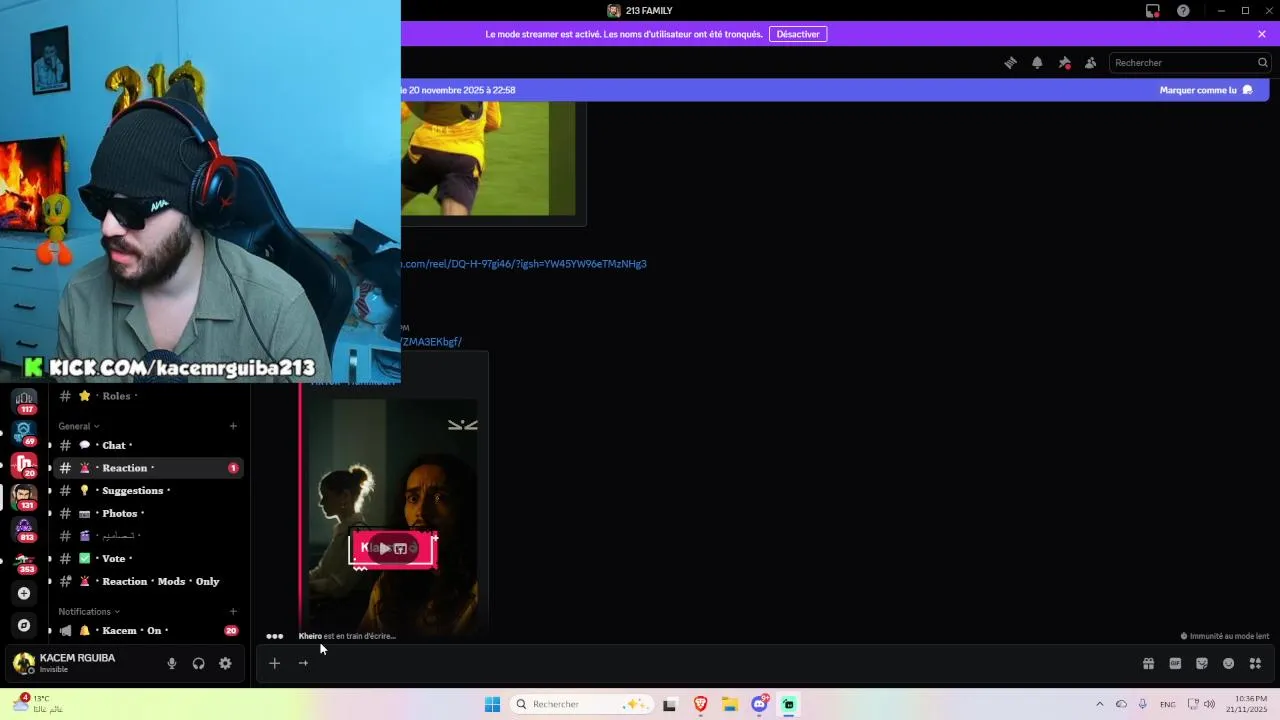The height and width of the screenshot is (720, 1280).
Task: Click KACEM RGUIBA user avatar
Action: coord(23,663)
